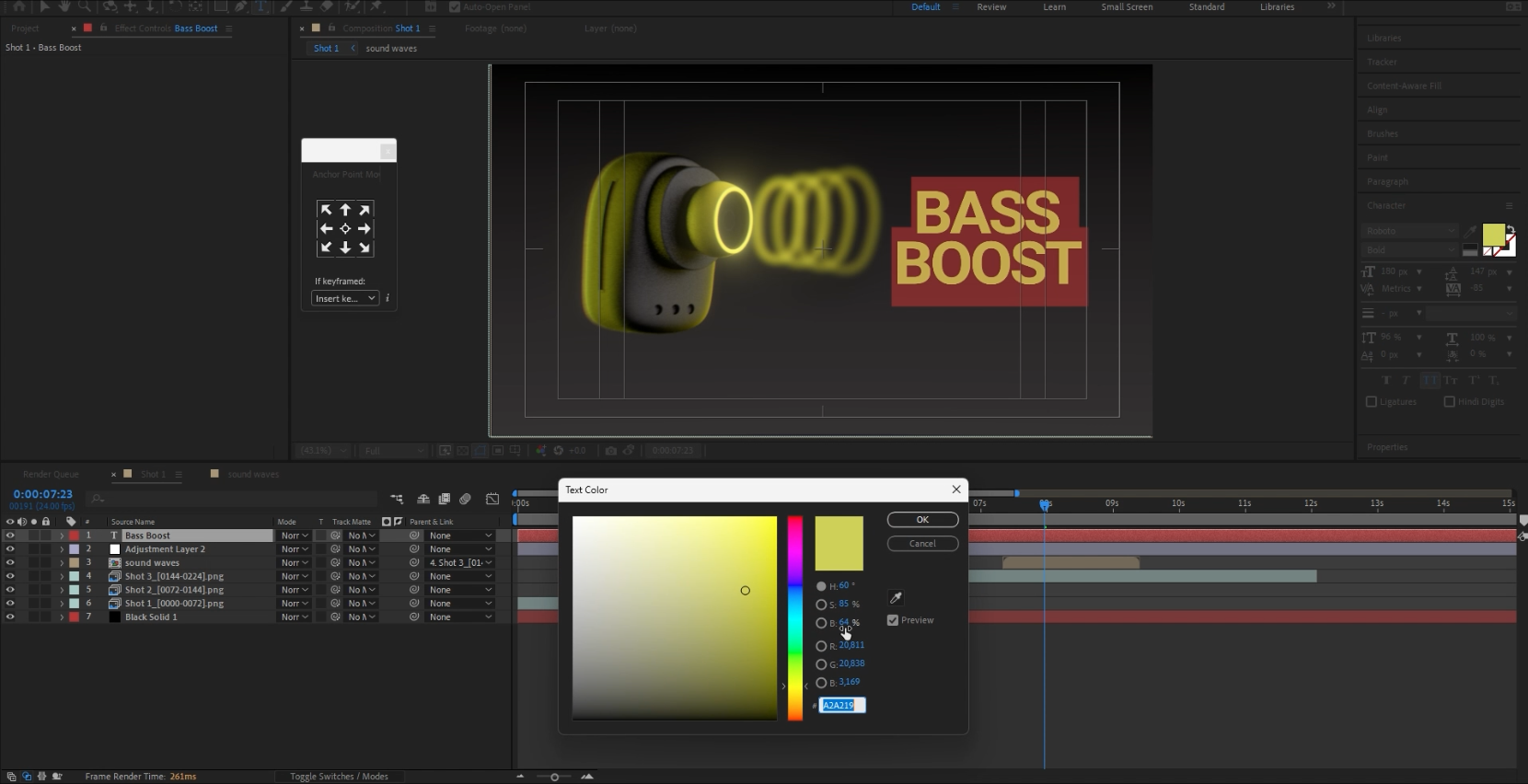Viewport: 1528px width, 784px height.
Task: Click parent pick whip for Bass Boost layer
Action: coord(414,536)
